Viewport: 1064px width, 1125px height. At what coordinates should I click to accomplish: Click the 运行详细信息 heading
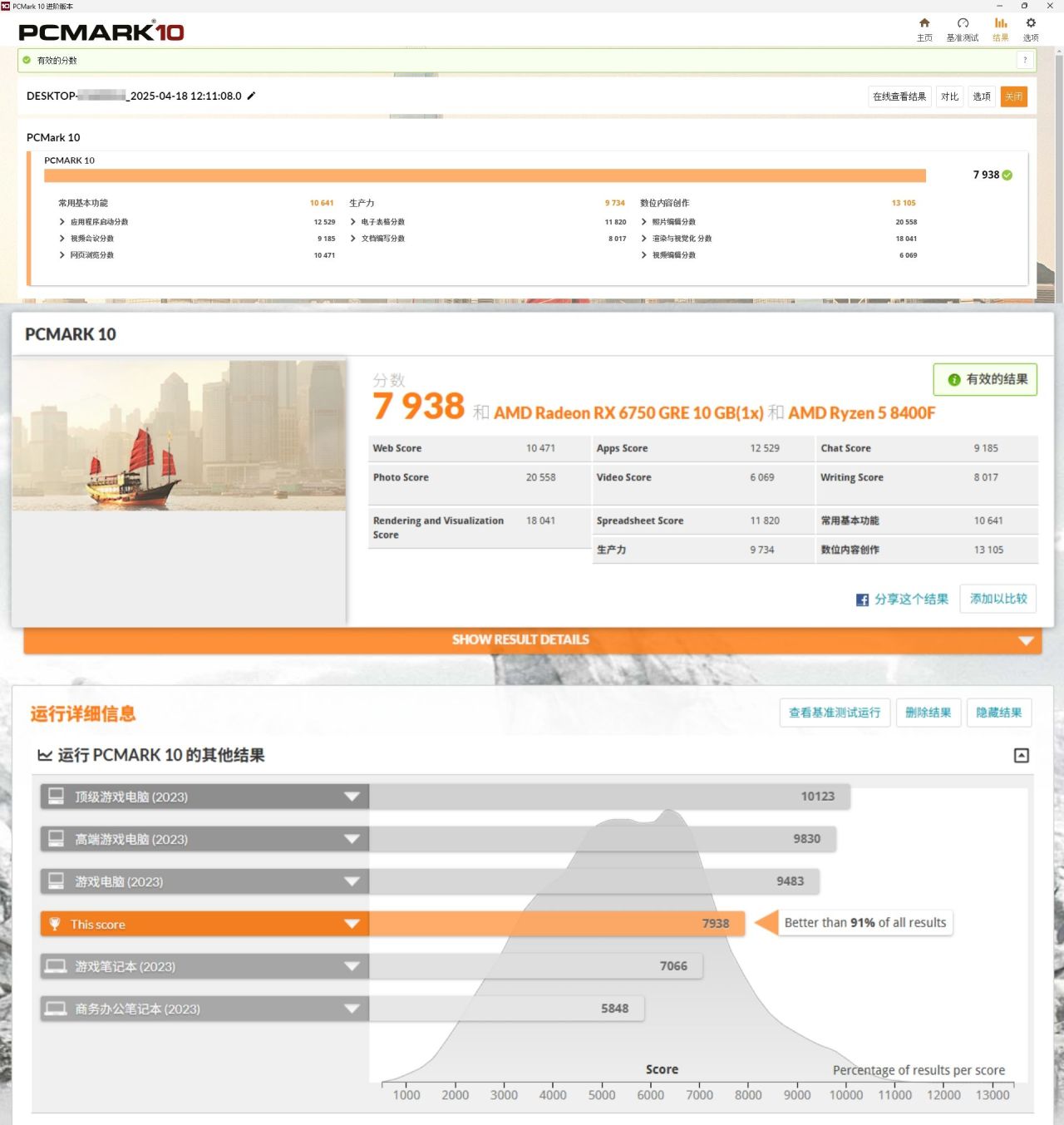click(83, 713)
